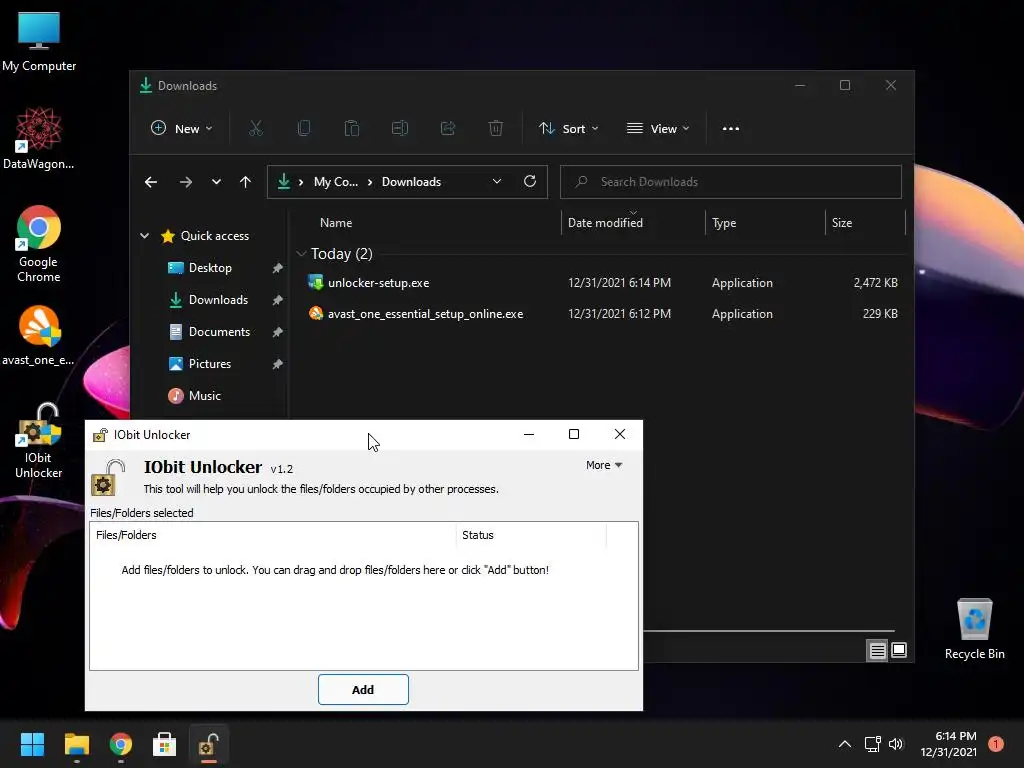The height and width of the screenshot is (768, 1024).
Task: Open Desktop in Quick access
Action: pyautogui.click(x=210, y=268)
